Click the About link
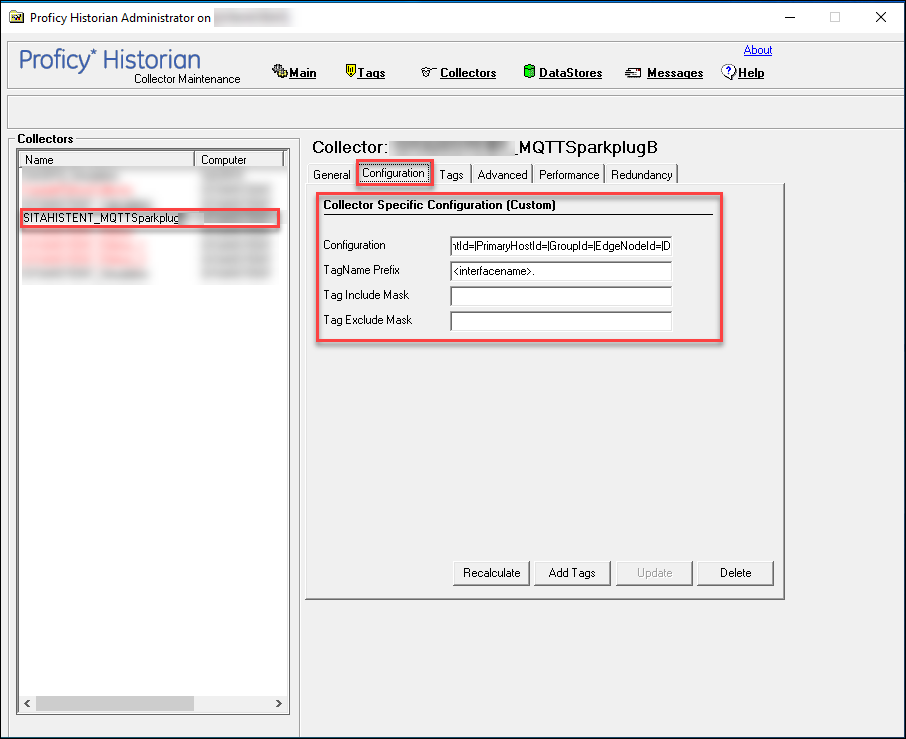 coord(758,50)
